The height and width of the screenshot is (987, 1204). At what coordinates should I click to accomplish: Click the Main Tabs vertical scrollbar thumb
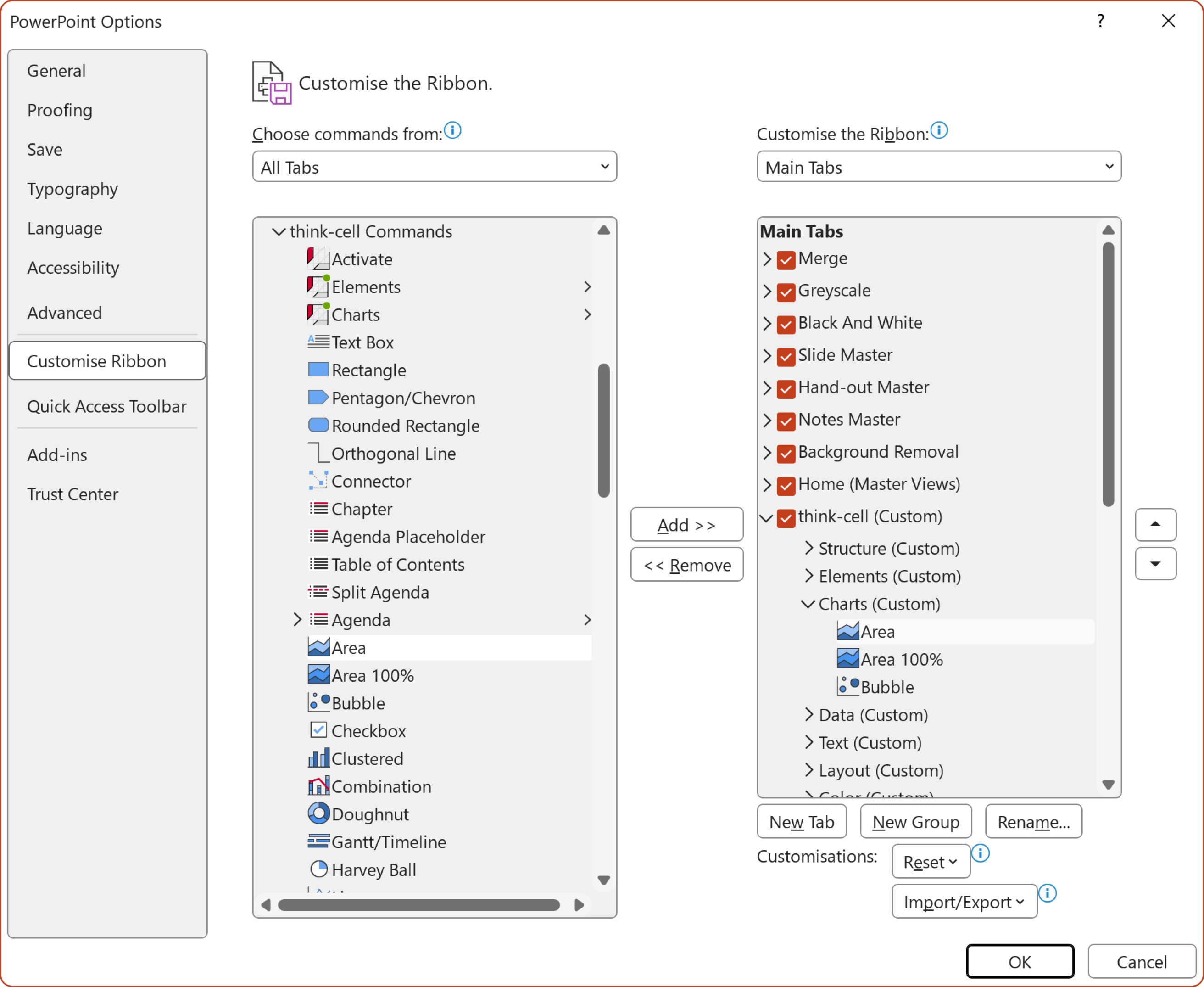(1108, 374)
